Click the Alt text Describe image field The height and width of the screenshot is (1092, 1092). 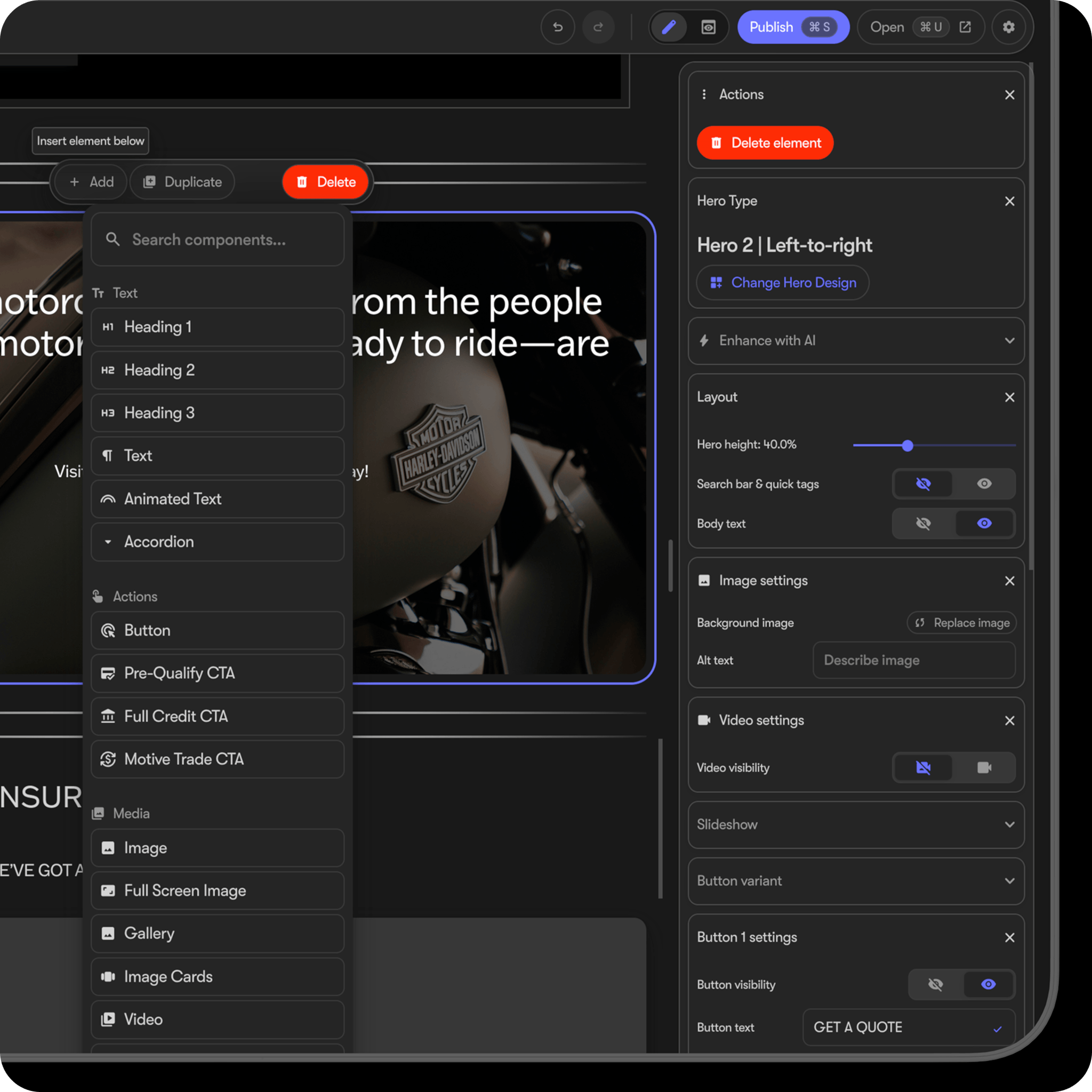(x=914, y=660)
